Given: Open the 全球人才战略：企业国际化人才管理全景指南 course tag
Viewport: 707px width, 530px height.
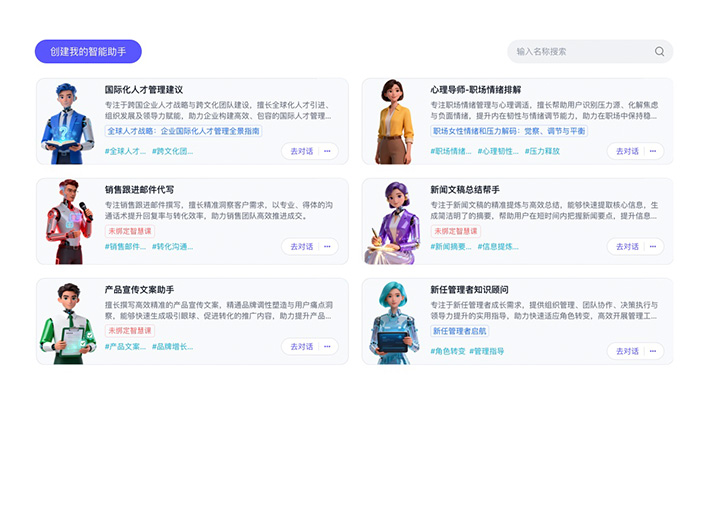Looking at the screenshot, I should [184, 131].
